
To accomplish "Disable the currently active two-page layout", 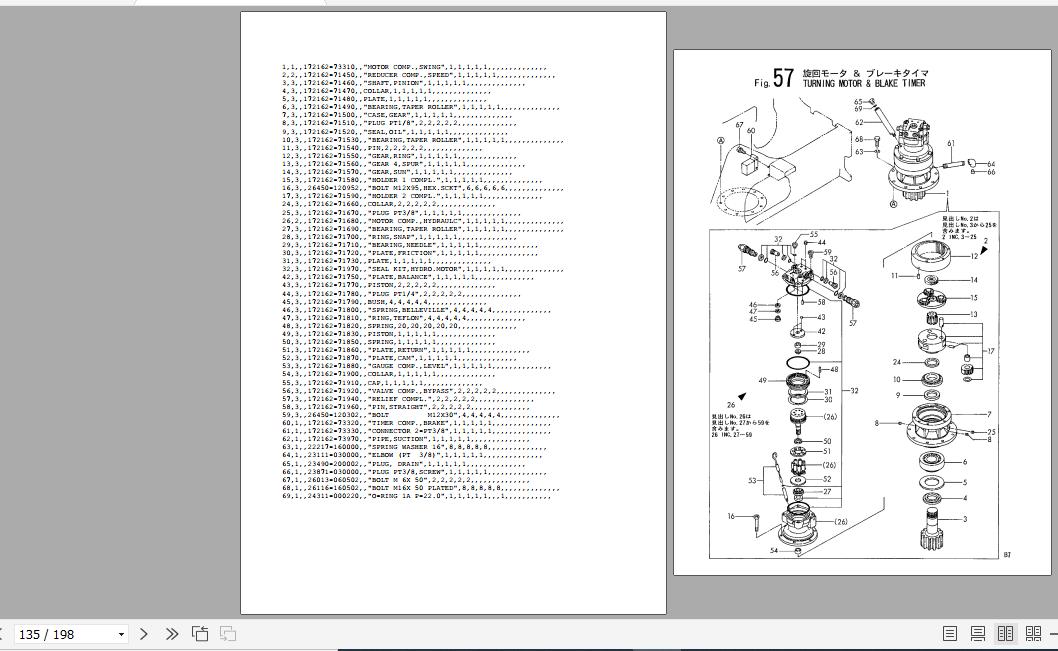I will point(1004,634).
